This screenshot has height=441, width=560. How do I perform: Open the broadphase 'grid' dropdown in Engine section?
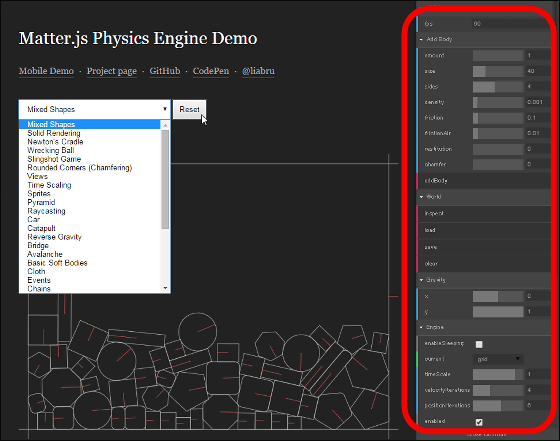pos(498,359)
